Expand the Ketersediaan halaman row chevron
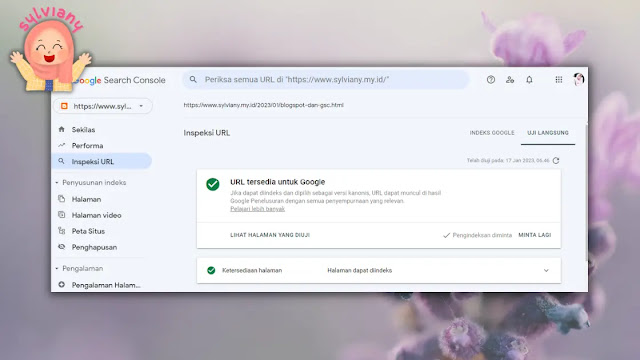The width and height of the screenshot is (640, 360). pos(546,270)
